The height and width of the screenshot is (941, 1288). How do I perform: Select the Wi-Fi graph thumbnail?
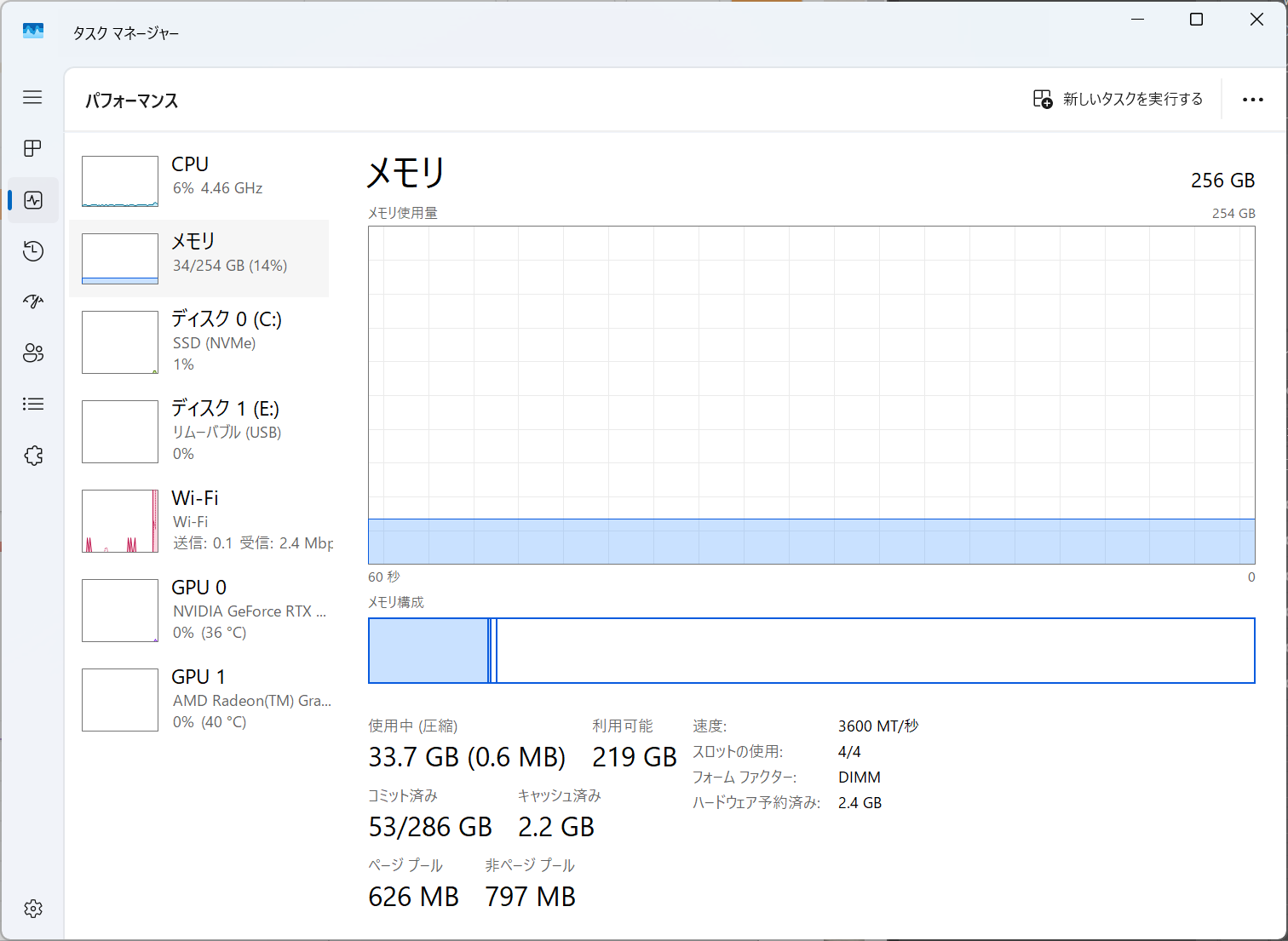click(x=120, y=521)
